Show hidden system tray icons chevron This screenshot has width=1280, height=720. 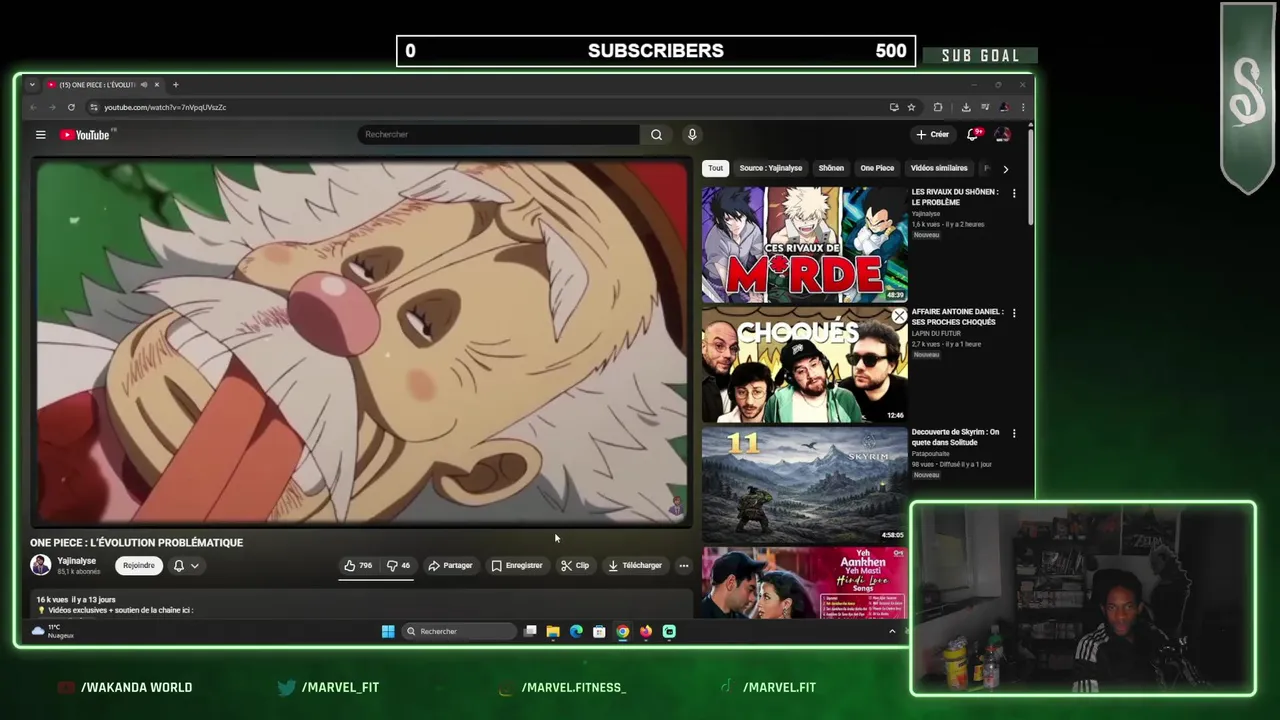892,631
